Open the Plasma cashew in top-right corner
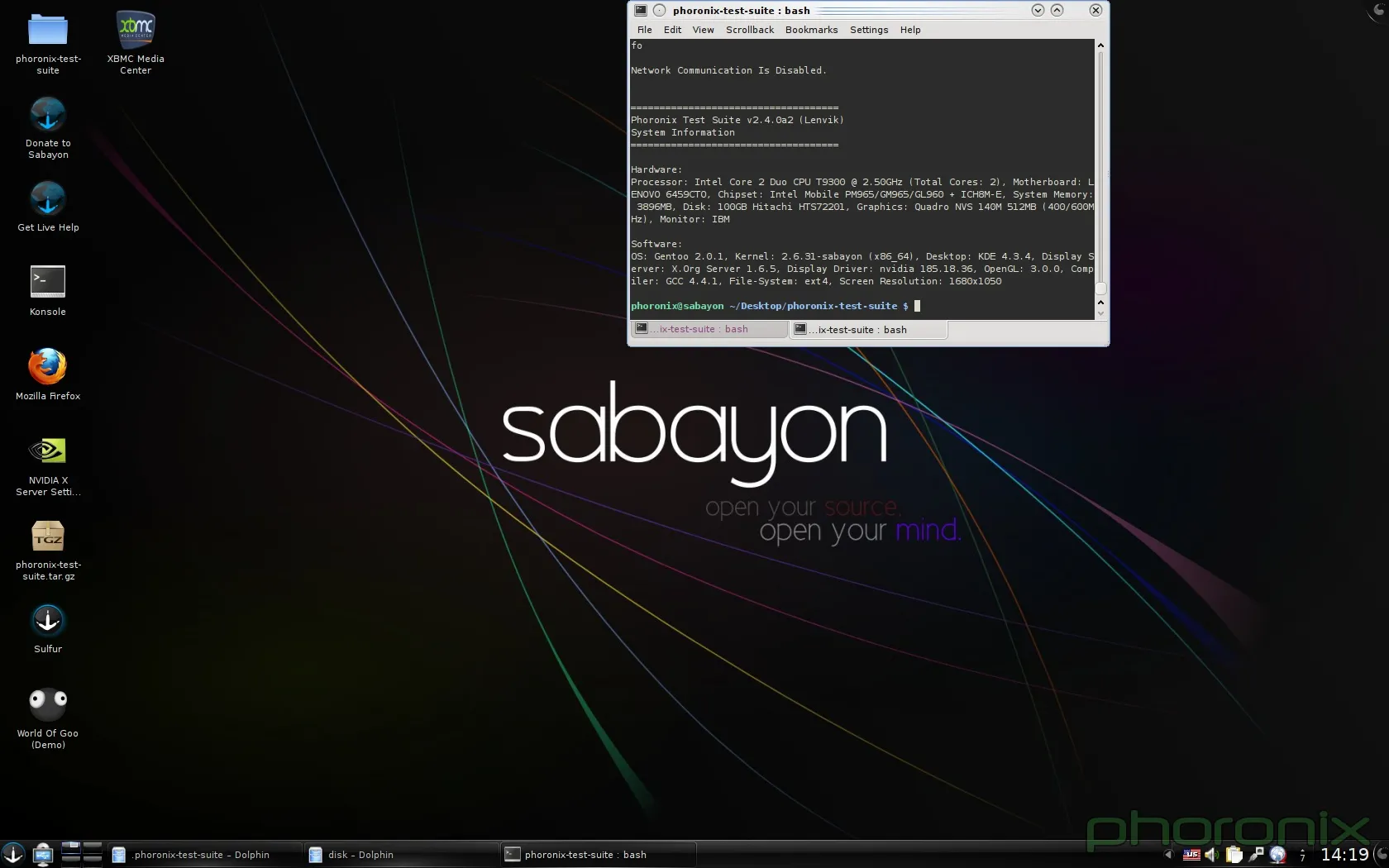The height and width of the screenshot is (868, 1389). pyautogui.click(x=1379, y=10)
